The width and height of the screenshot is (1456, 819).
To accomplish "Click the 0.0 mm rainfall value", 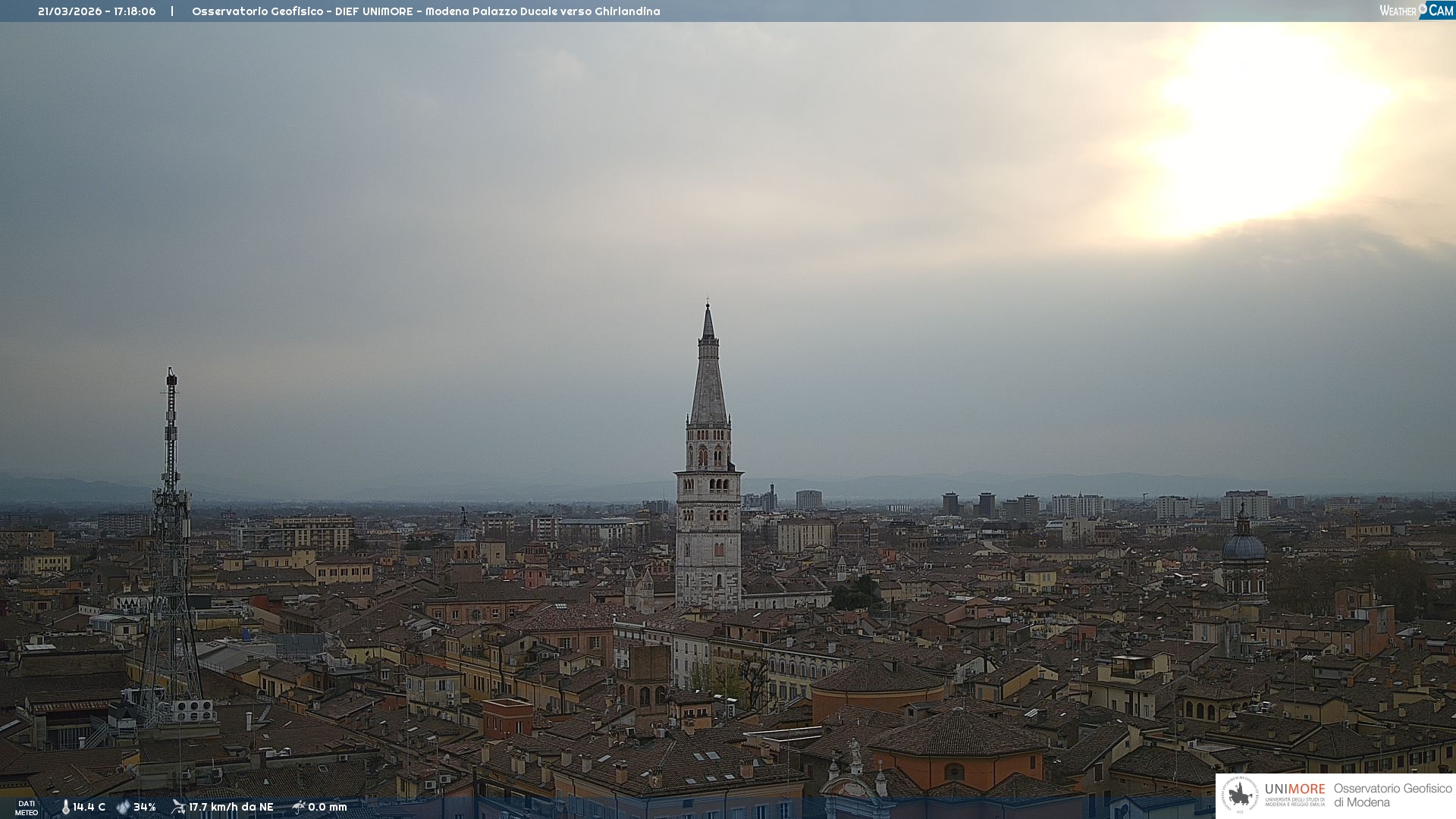I will pyautogui.click(x=328, y=807).
